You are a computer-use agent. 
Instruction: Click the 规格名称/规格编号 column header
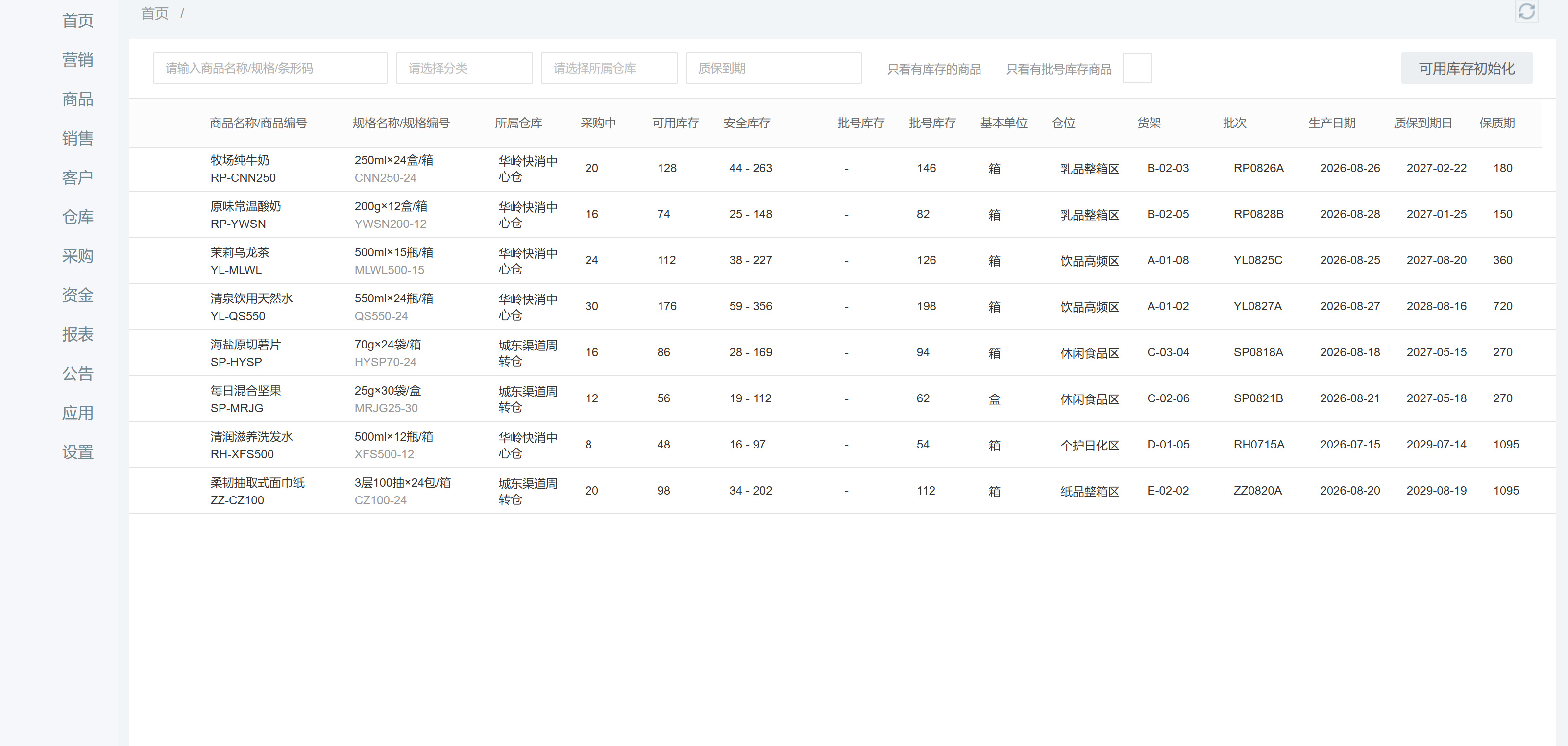401,123
